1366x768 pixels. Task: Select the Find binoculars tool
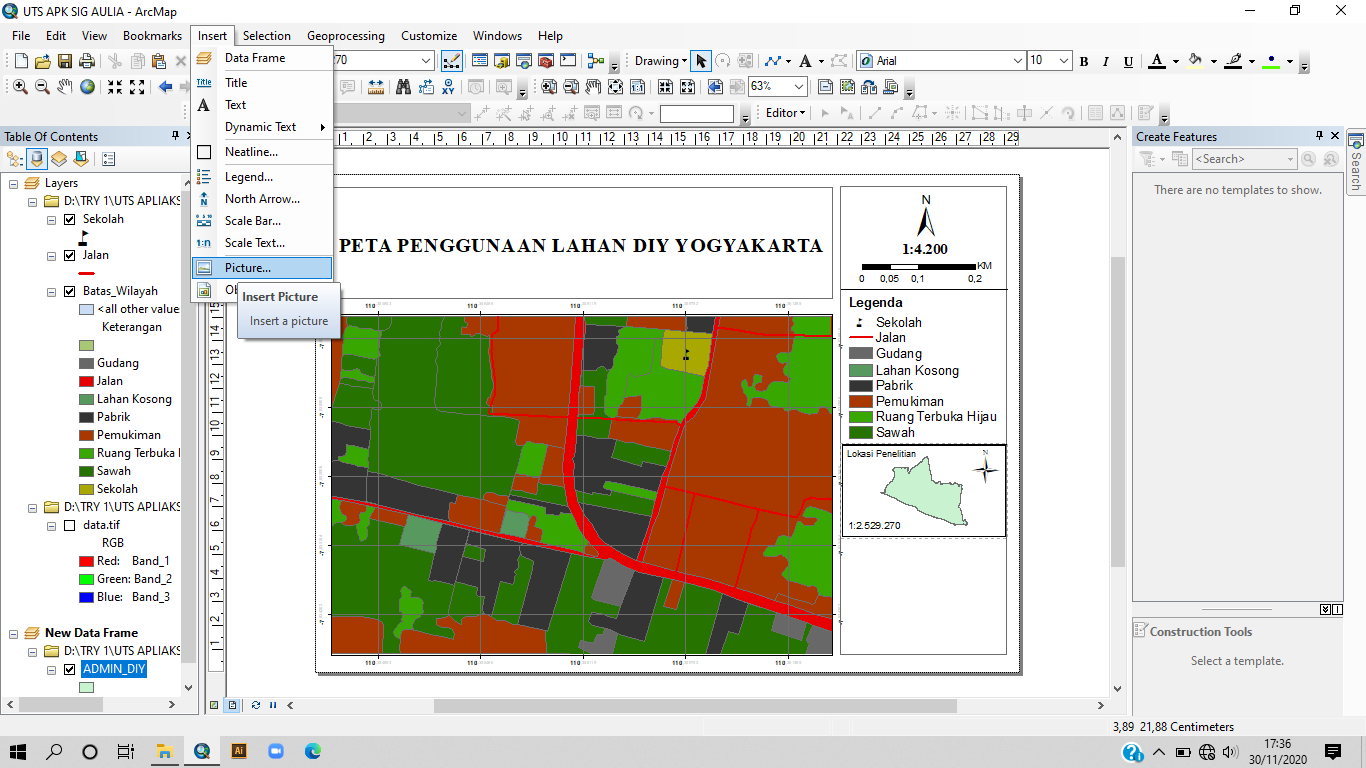pos(403,87)
